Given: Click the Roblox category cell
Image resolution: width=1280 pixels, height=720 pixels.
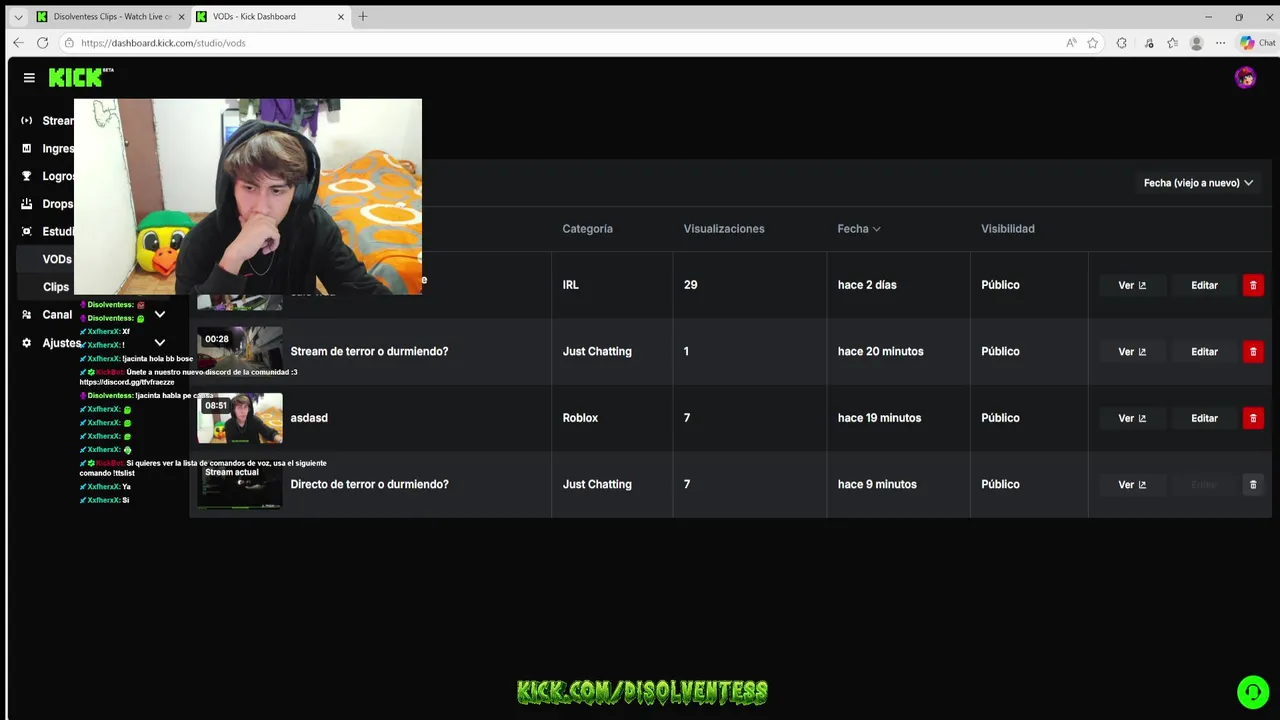Looking at the screenshot, I should coord(580,418).
